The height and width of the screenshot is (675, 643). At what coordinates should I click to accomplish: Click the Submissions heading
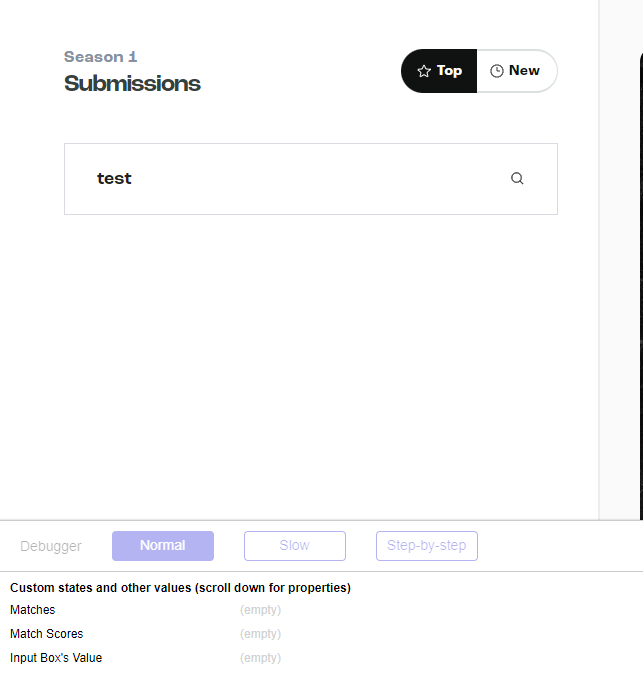pos(132,84)
